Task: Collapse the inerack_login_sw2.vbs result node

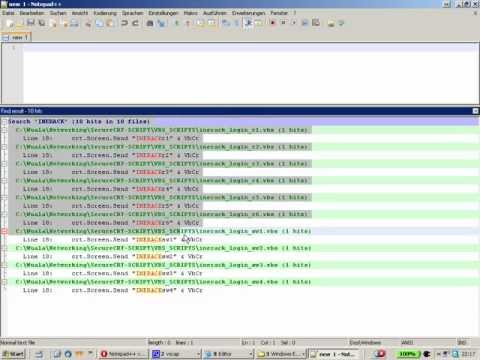Action: (4, 248)
